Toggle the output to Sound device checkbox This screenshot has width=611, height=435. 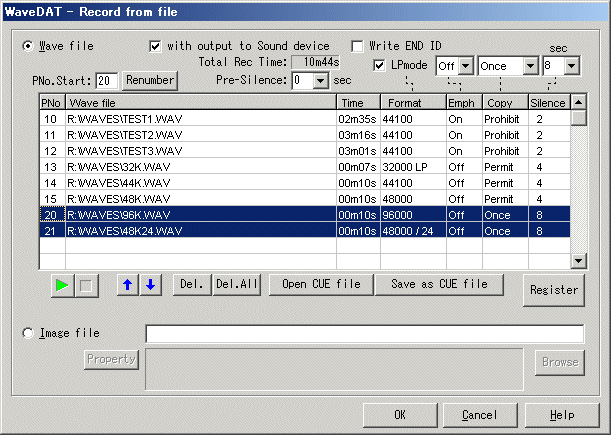pyautogui.click(x=155, y=46)
